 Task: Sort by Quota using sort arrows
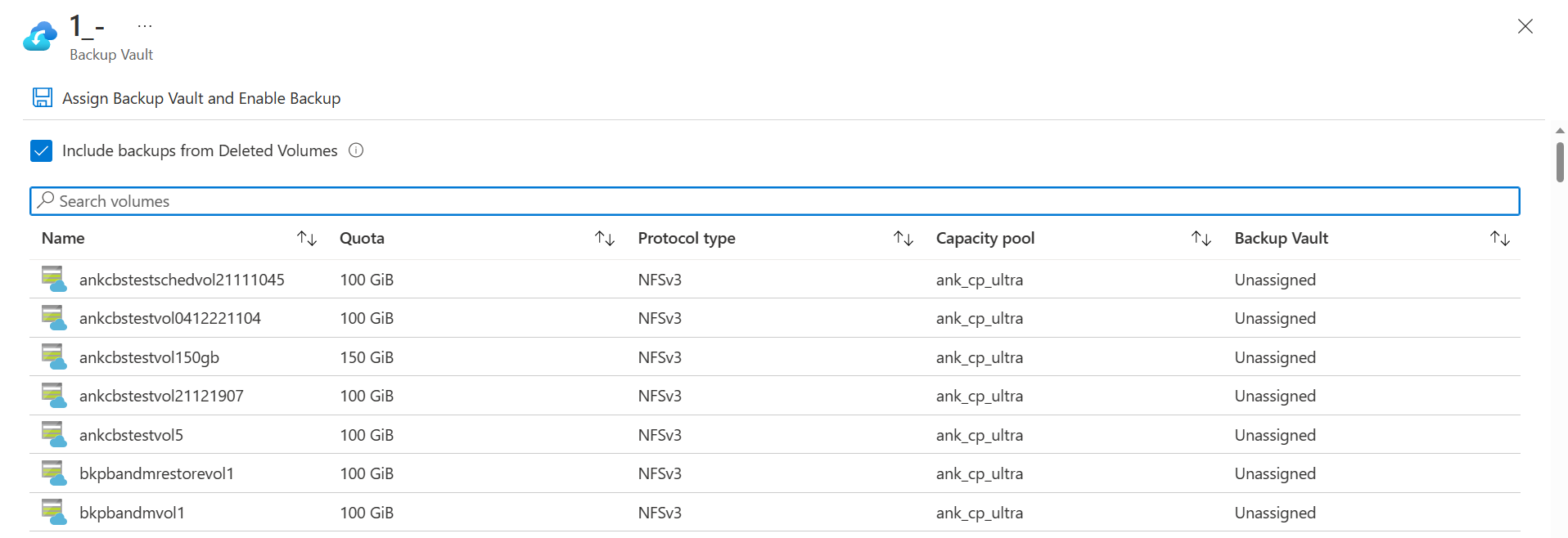[605, 238]
